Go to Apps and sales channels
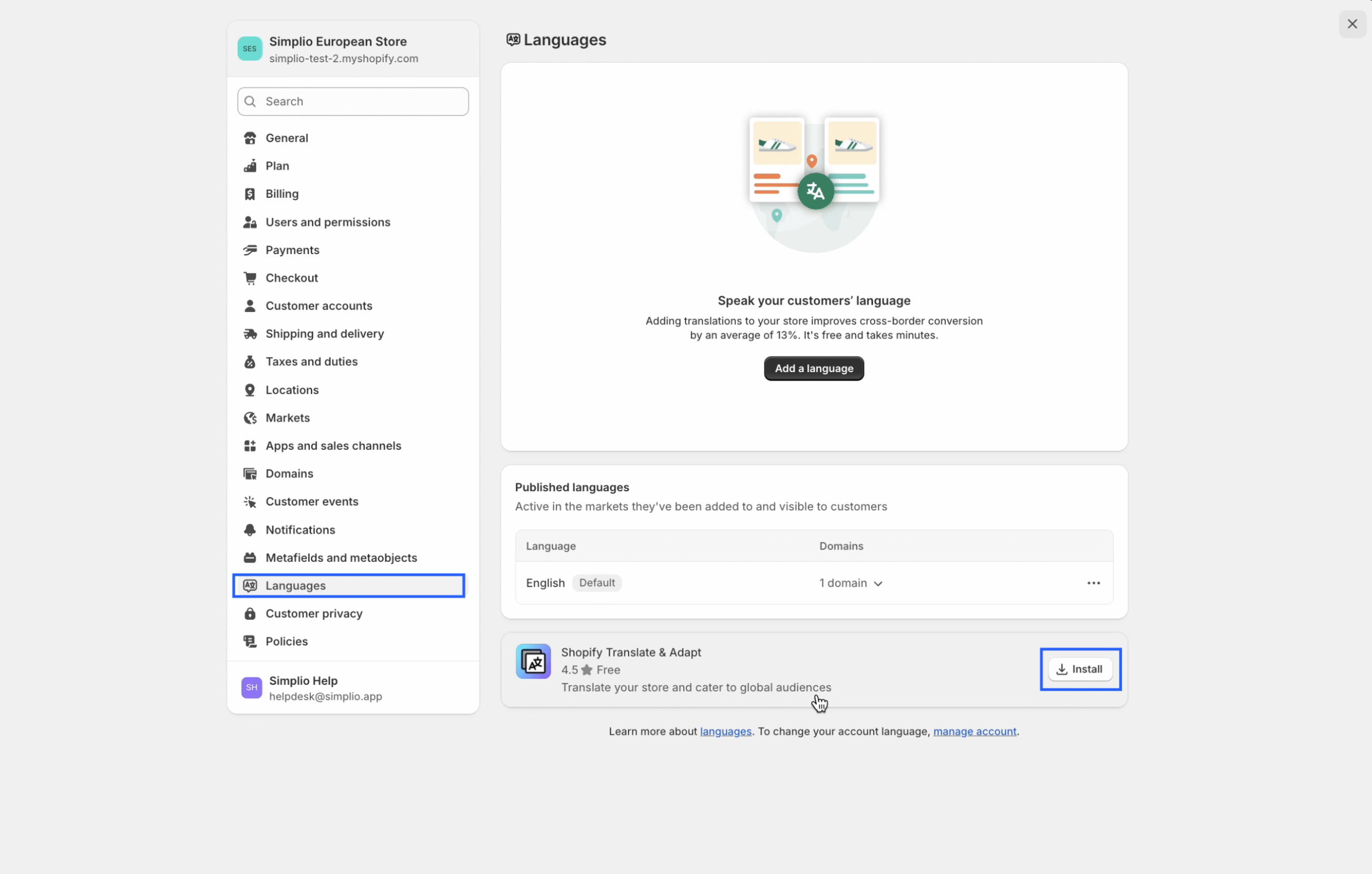Screen dimensions: 1372x874 pos(333,446)
